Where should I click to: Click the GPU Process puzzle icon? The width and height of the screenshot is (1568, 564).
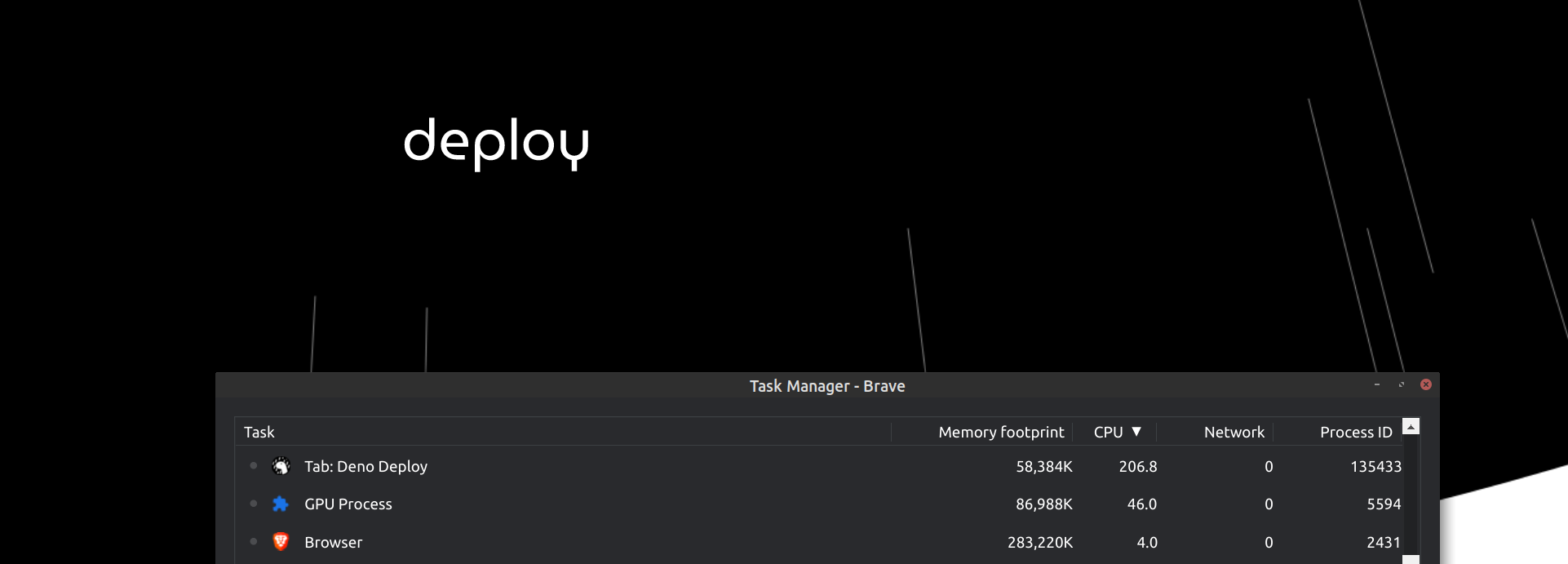(x=281, y=504)
